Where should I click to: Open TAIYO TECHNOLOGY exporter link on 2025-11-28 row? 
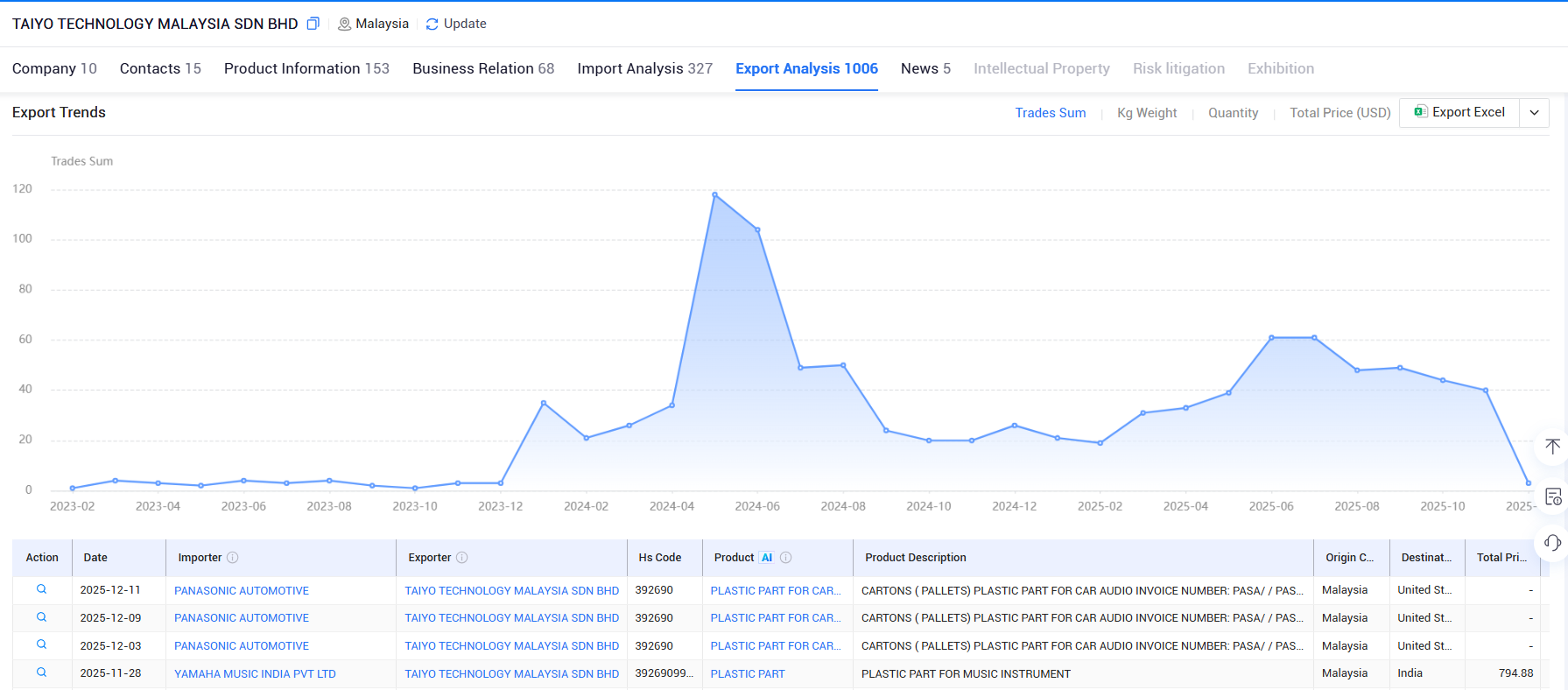(511, 674)
